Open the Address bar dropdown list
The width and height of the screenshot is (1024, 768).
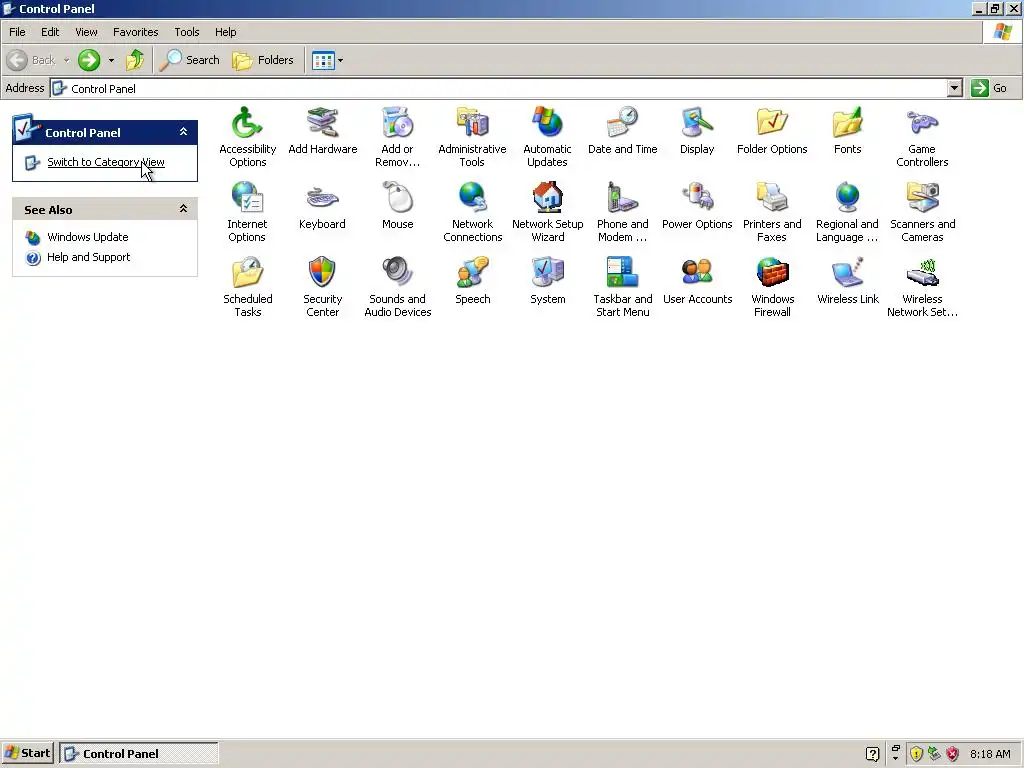click(x=954, y=88)
